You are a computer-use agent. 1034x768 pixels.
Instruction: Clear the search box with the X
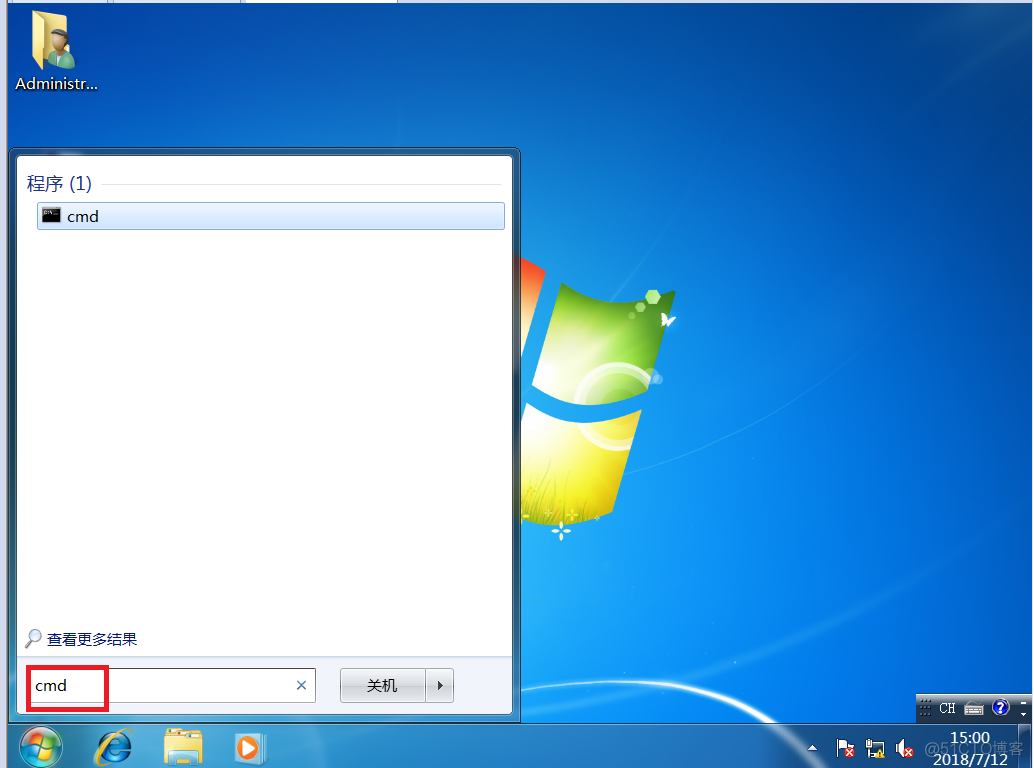coord(301,686)
